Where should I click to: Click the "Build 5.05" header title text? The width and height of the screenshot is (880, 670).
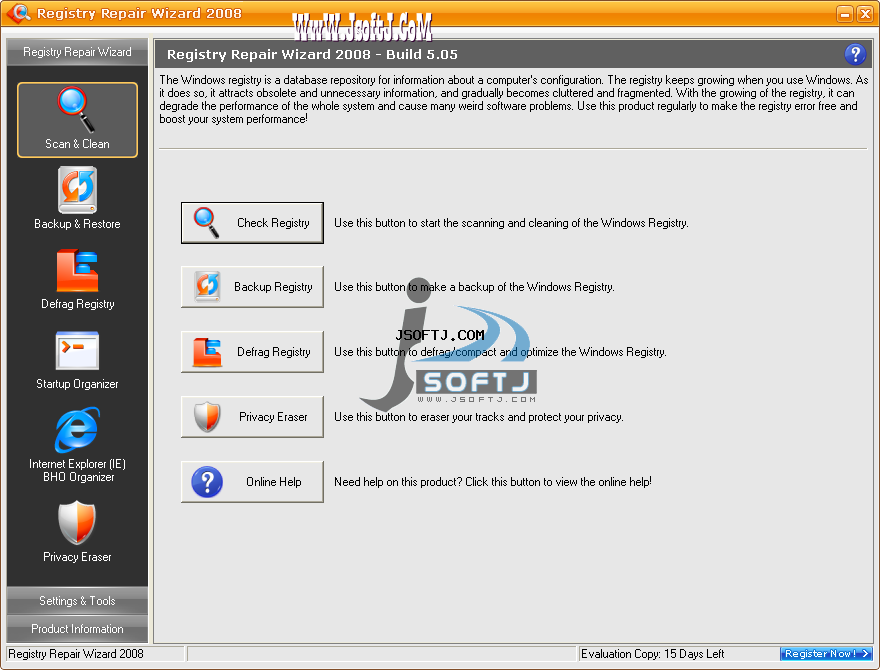coord(422,54)
